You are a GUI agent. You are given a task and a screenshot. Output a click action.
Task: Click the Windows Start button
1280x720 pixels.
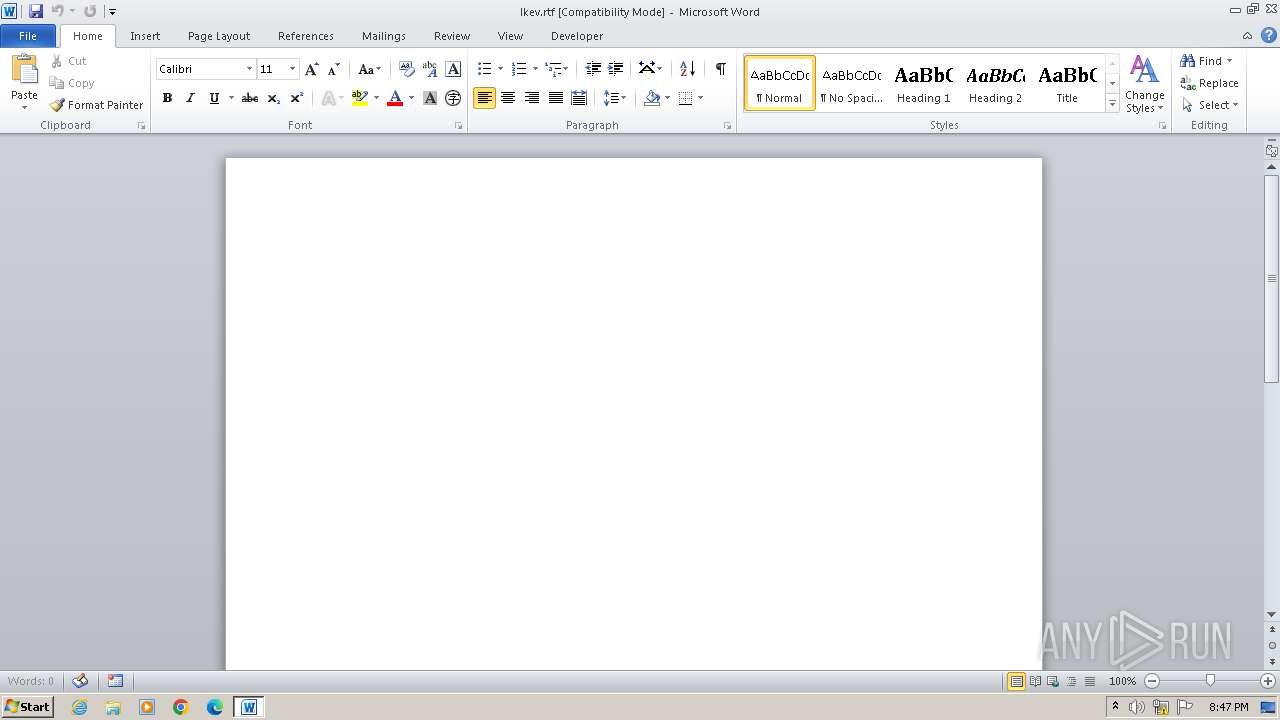[x=27, y=707]
